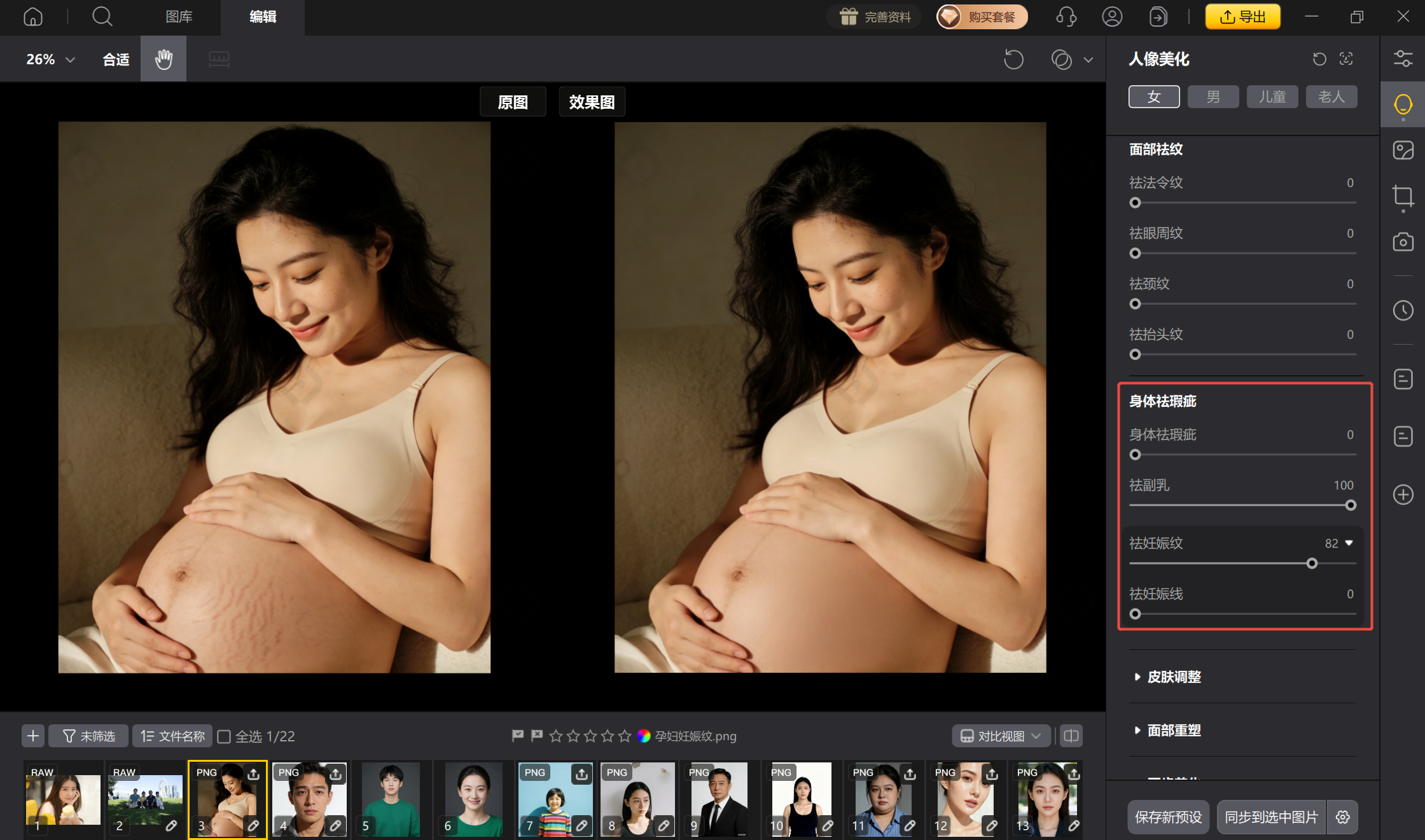Viewport: 1425px width, 840px height.
Task: Select the hand pan tool
Action: (163, 59)
